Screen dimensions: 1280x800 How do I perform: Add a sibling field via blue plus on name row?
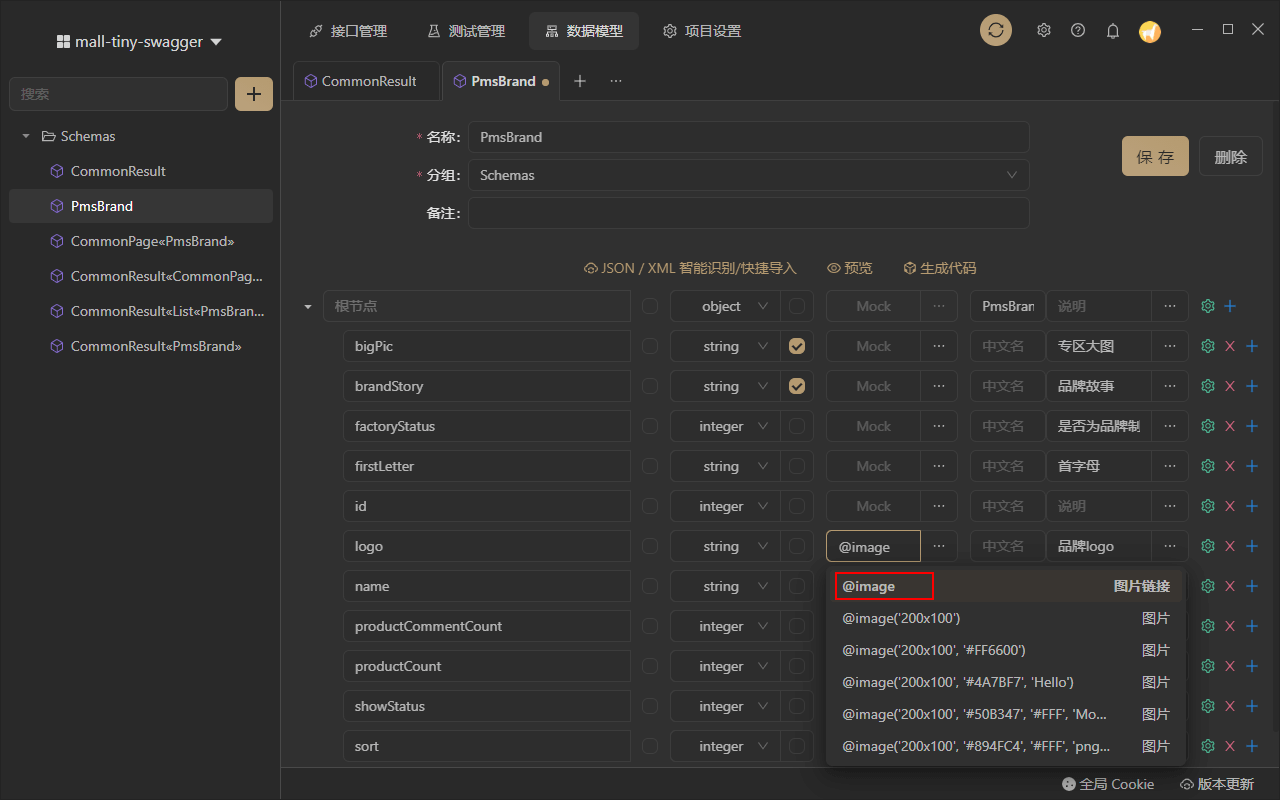[x=1251, y=585]
